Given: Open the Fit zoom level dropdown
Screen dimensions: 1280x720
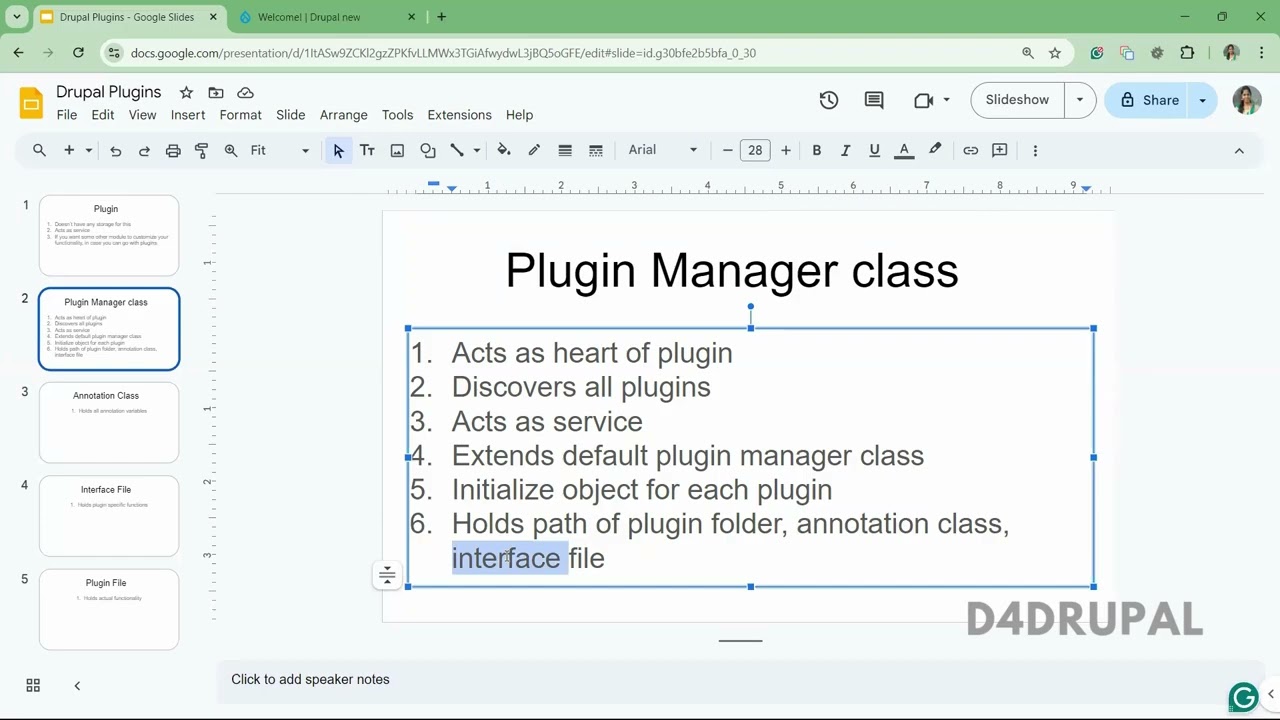Looking at the screenshot, I should click(280, 150).
